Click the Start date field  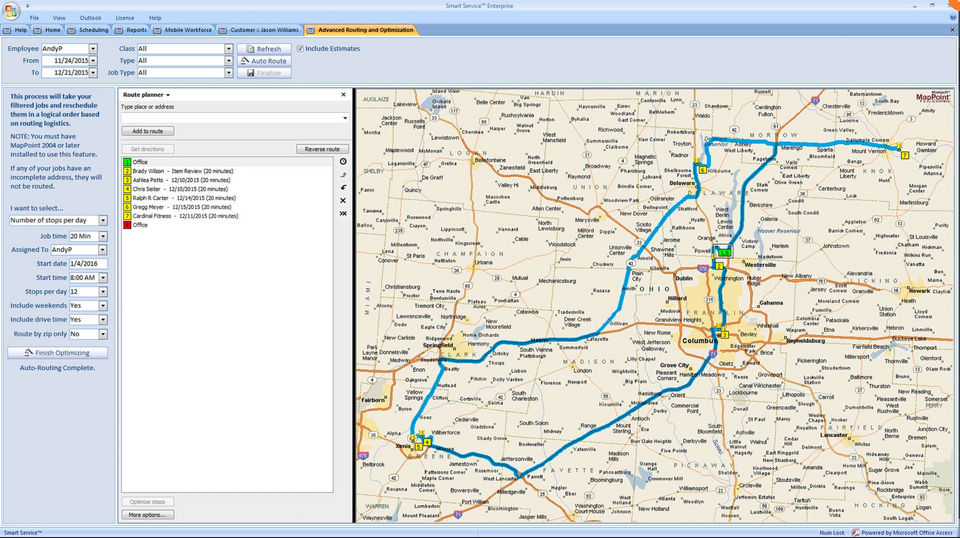(88, 264)
